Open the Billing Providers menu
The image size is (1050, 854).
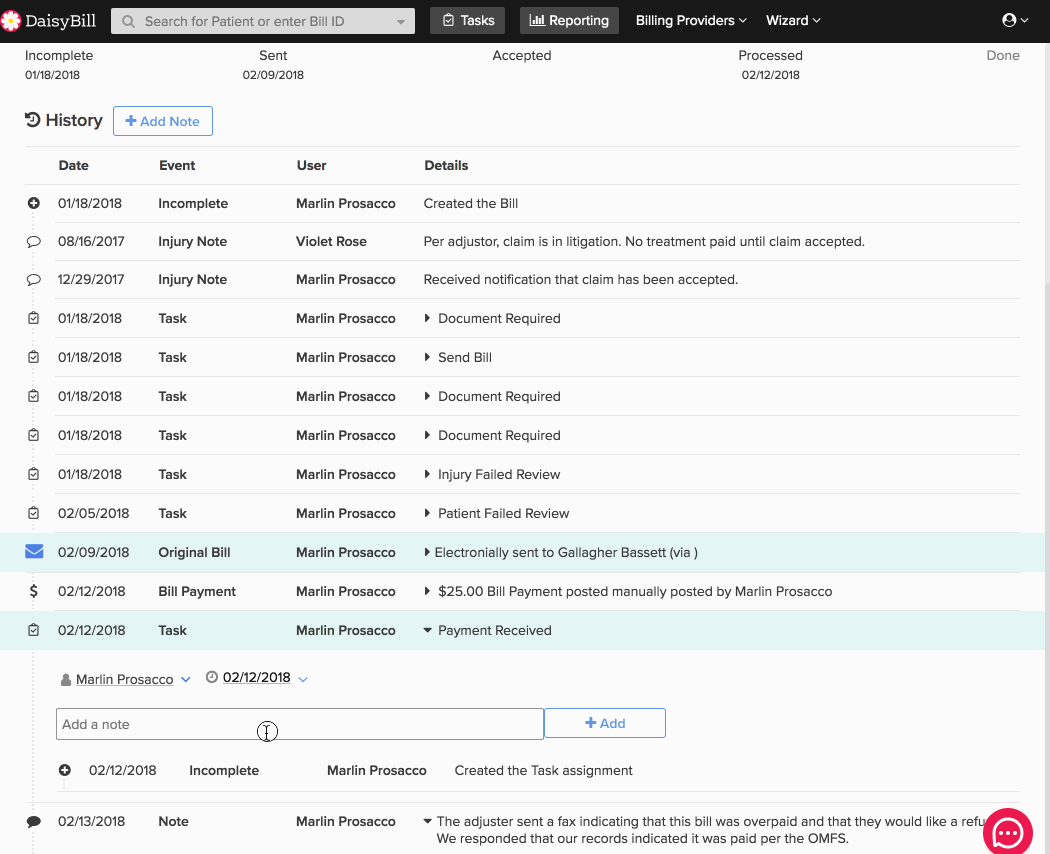[x=691, y=20]
